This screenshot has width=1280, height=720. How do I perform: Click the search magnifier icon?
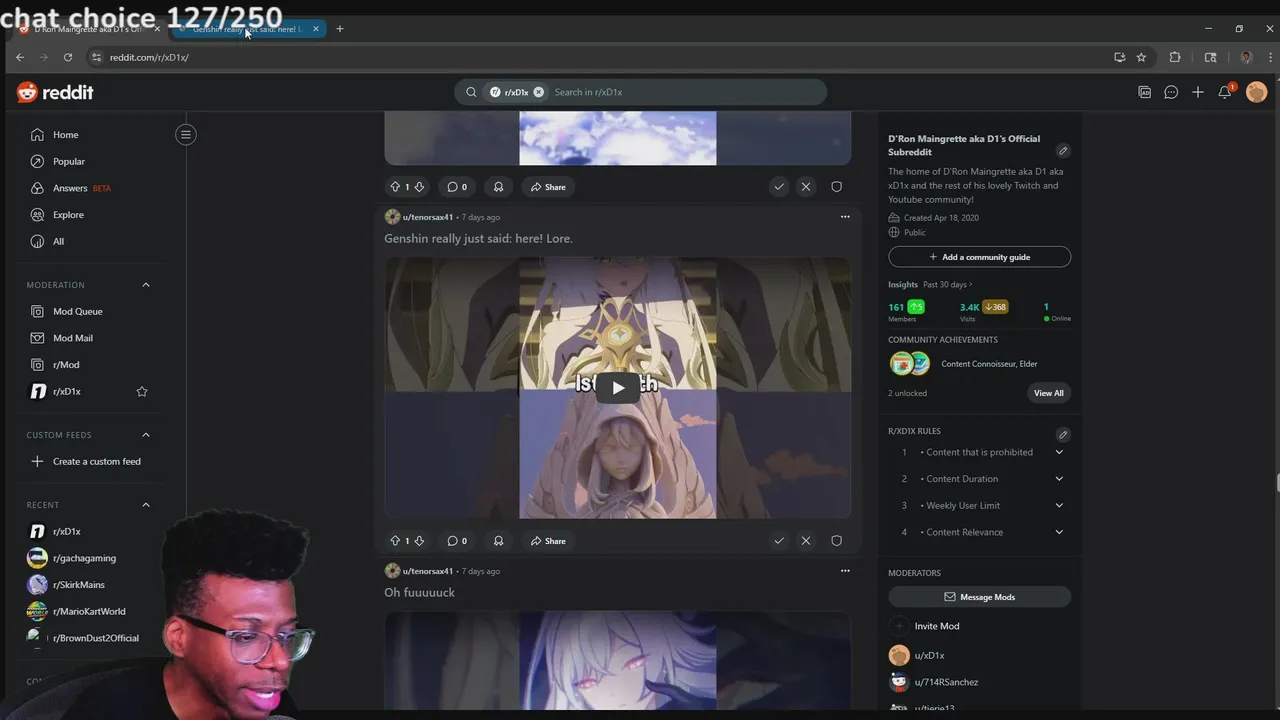pyautogui.click(x=471, y=92)
